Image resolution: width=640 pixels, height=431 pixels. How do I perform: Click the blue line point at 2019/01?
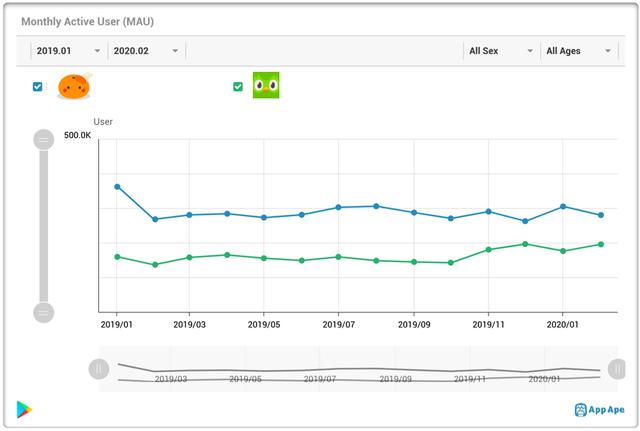pyautogui.click(x=117, y=187)
